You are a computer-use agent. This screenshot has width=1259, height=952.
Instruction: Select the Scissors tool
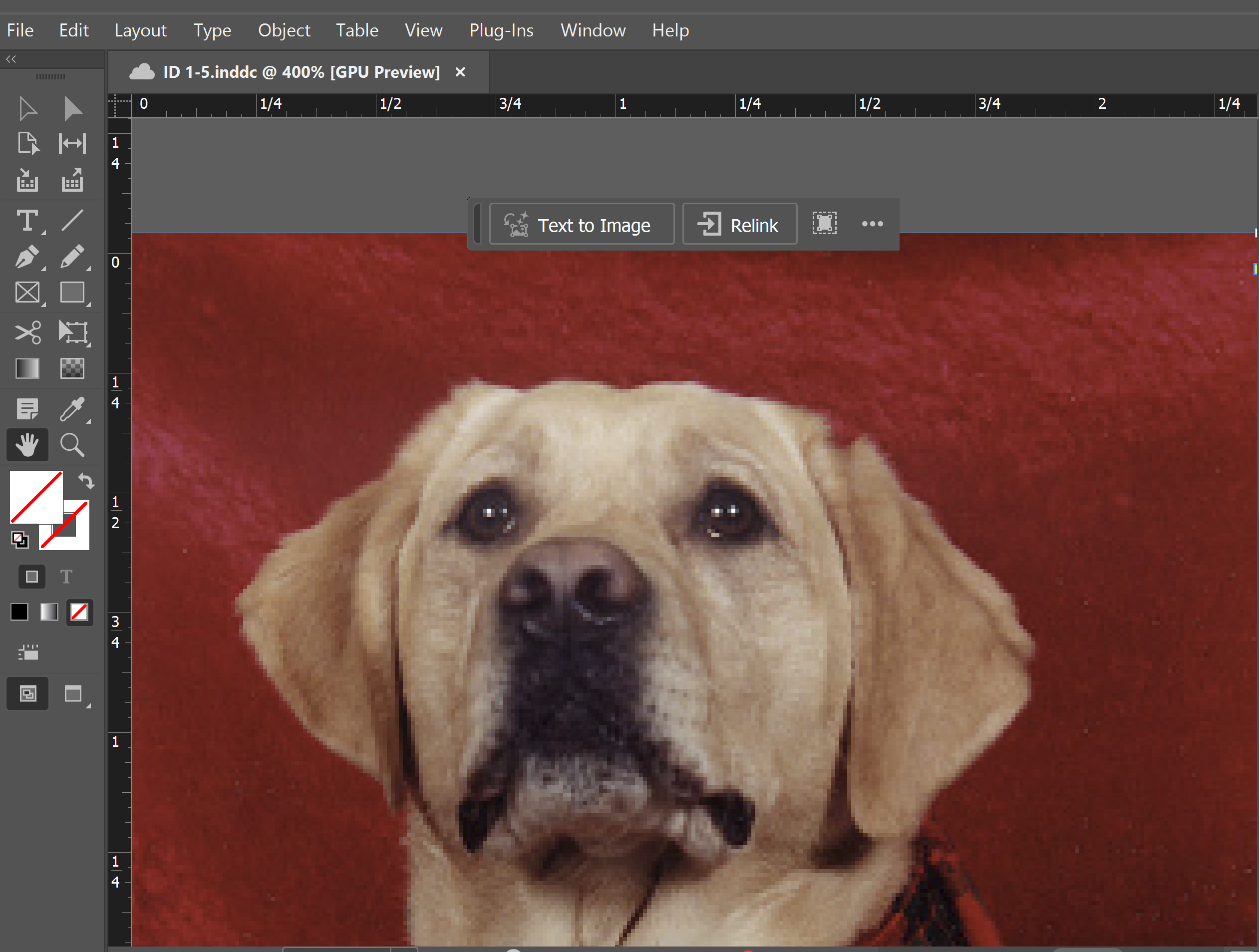[x=27, y=333]
